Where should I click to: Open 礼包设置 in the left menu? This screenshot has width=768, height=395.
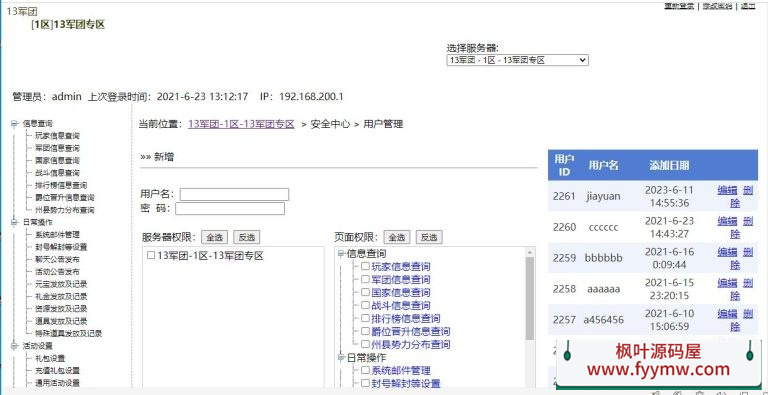pos(50,358)
